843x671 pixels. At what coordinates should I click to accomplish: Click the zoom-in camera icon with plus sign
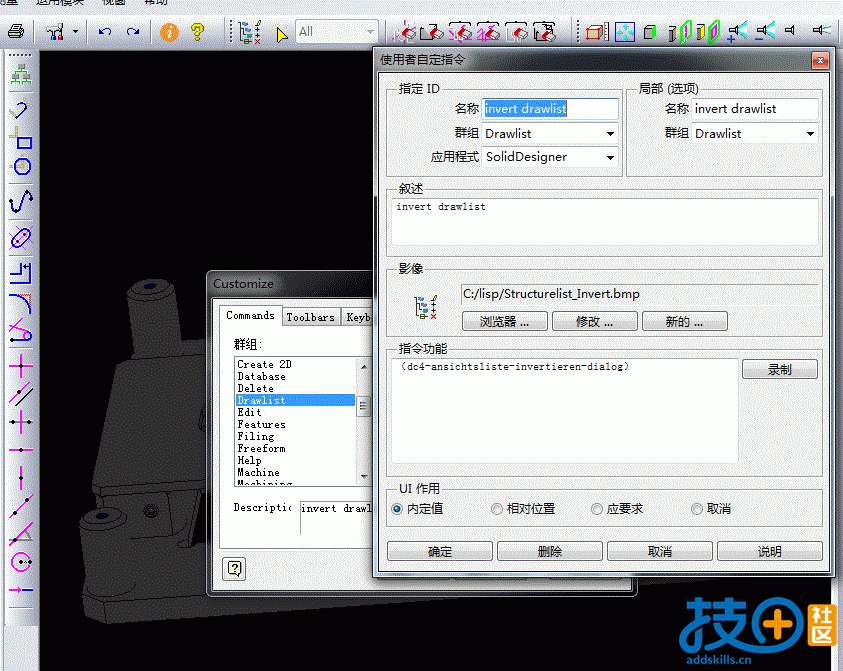click(737, 31)
